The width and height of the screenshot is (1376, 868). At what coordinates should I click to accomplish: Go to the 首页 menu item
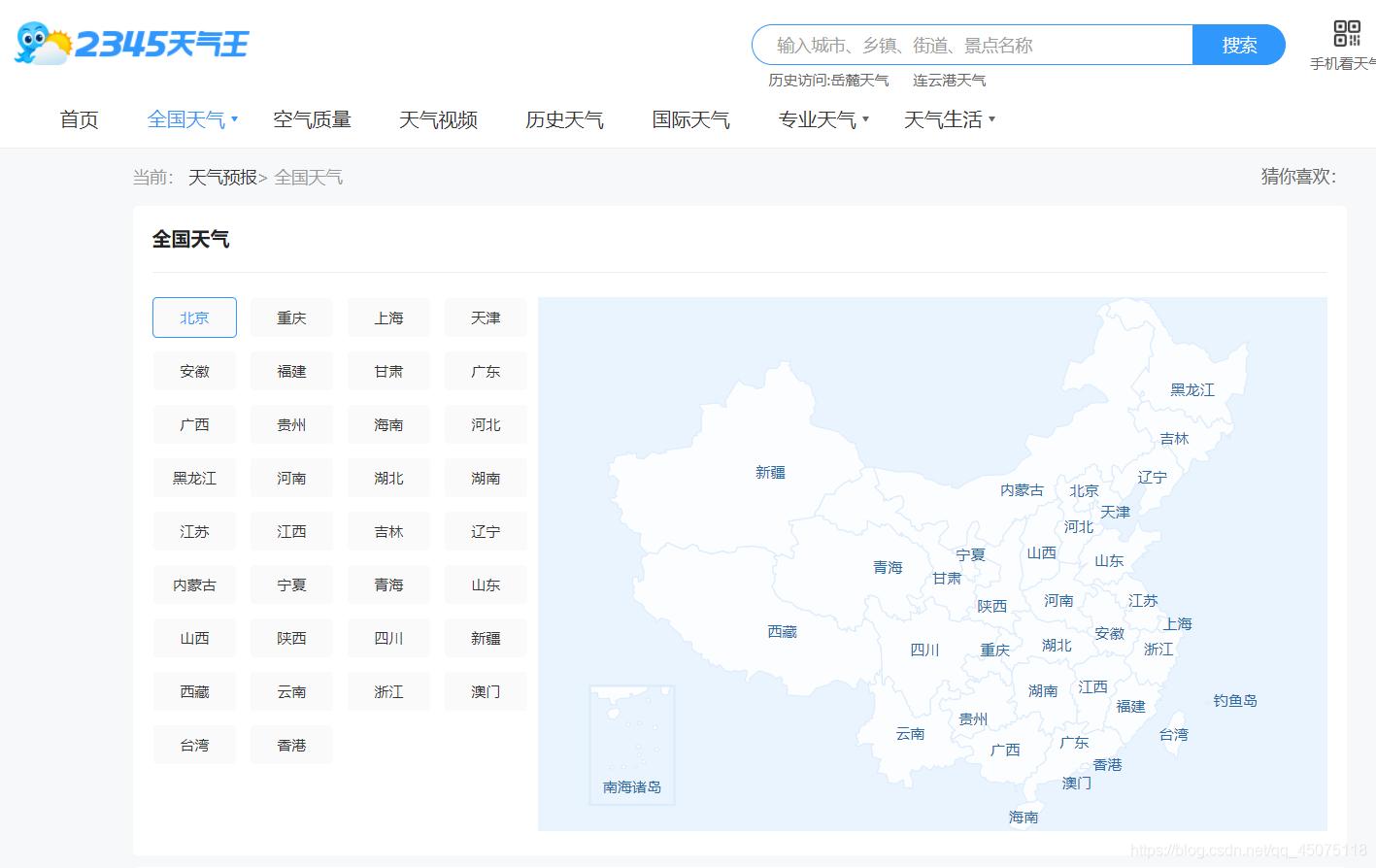[79, 118]
